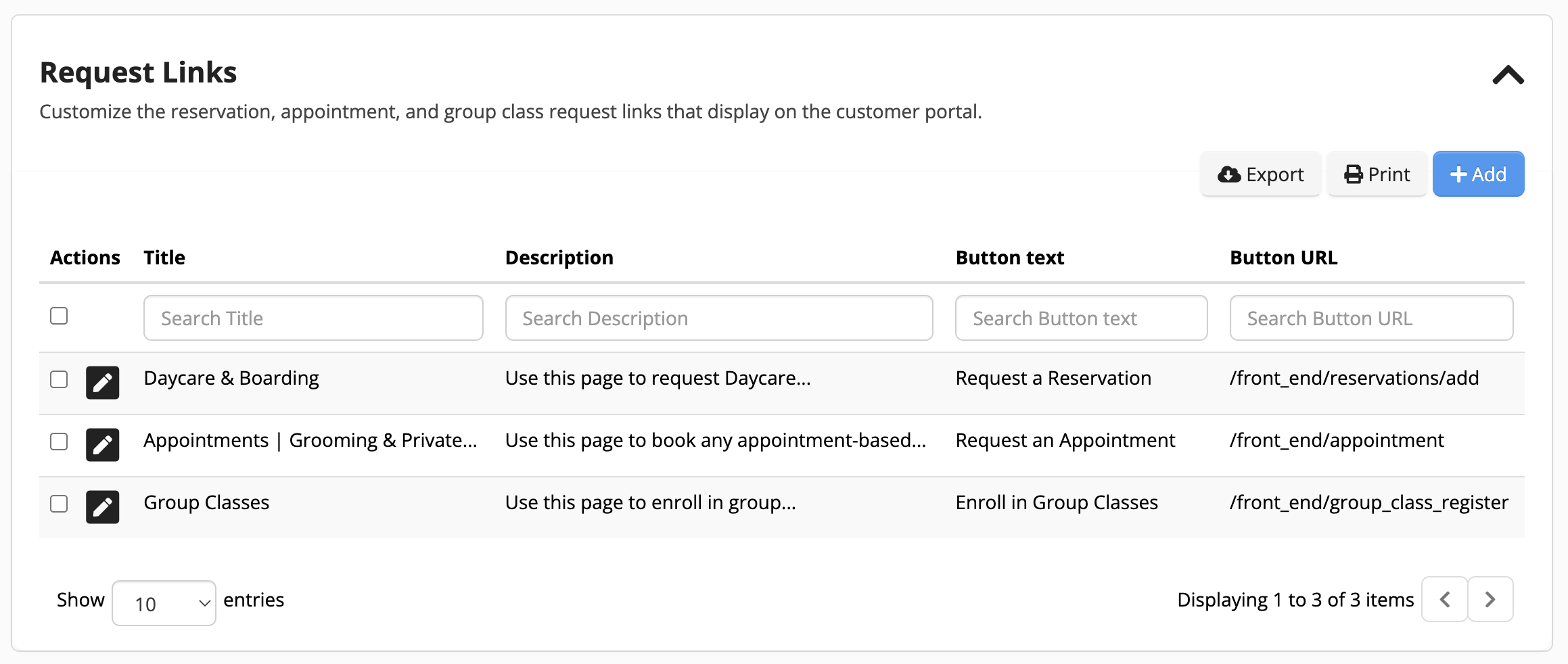Click the cloud icon on the Export button
Viewport: 1568px width, 664px height.
(1229, 174)
